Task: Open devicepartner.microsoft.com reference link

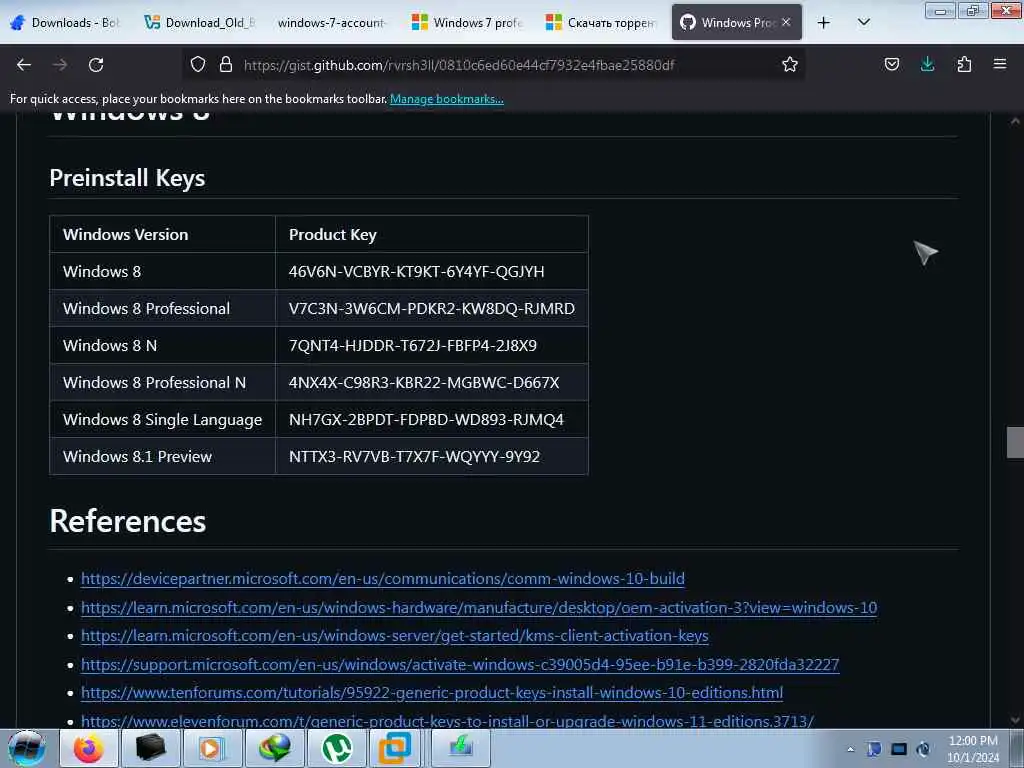Action: pyautogui.click(x=383, y=579)
